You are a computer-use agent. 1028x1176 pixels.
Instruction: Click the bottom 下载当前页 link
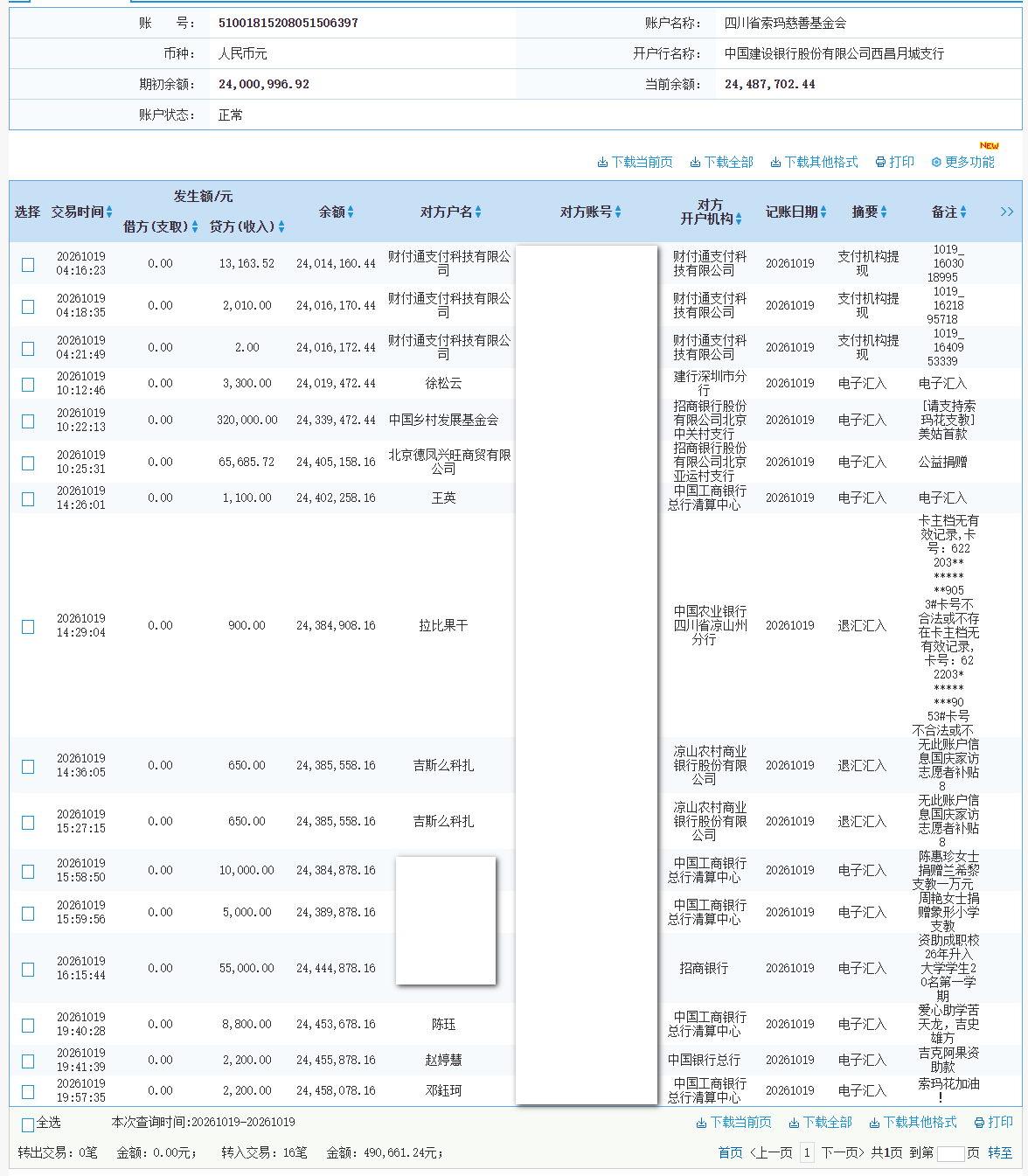[733, 1122]
